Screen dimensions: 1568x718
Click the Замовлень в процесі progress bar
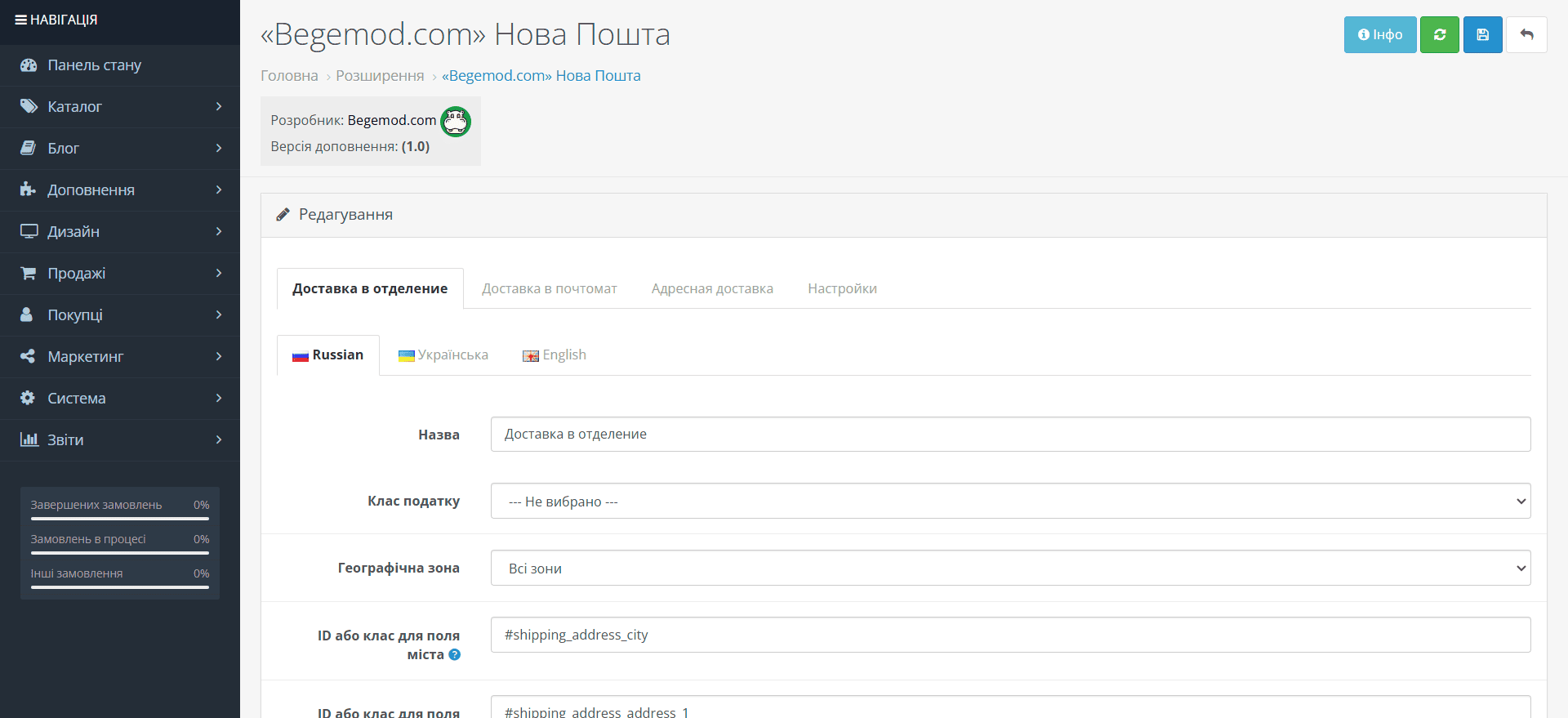click(x=120, y=552)
